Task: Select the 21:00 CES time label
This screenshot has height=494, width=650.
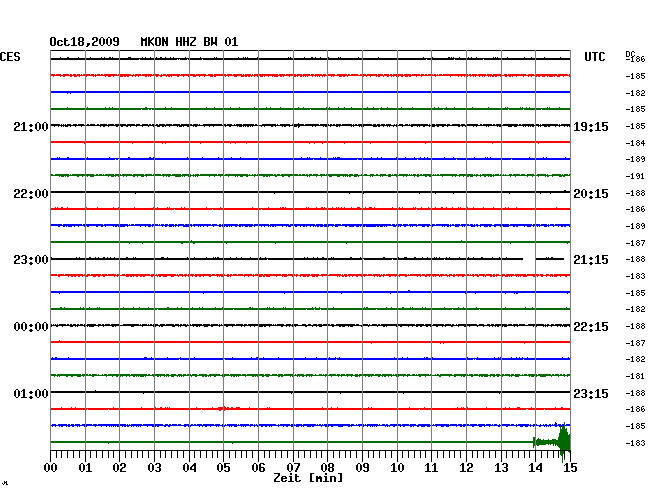Action: tap(31, 126)
